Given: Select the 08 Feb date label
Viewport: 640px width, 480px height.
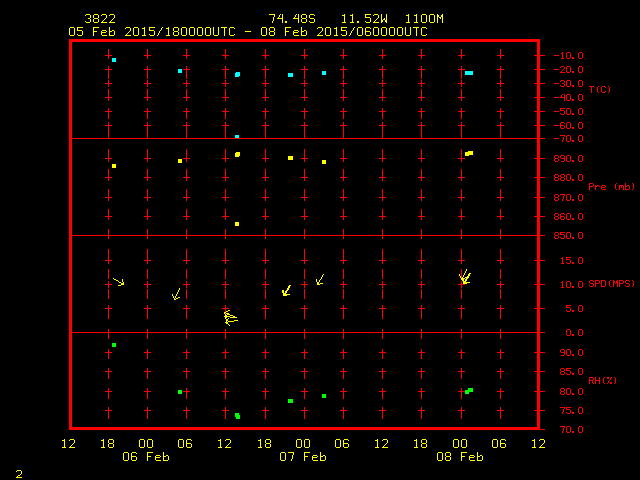Looking at the screenshot, I should (460, 457).
